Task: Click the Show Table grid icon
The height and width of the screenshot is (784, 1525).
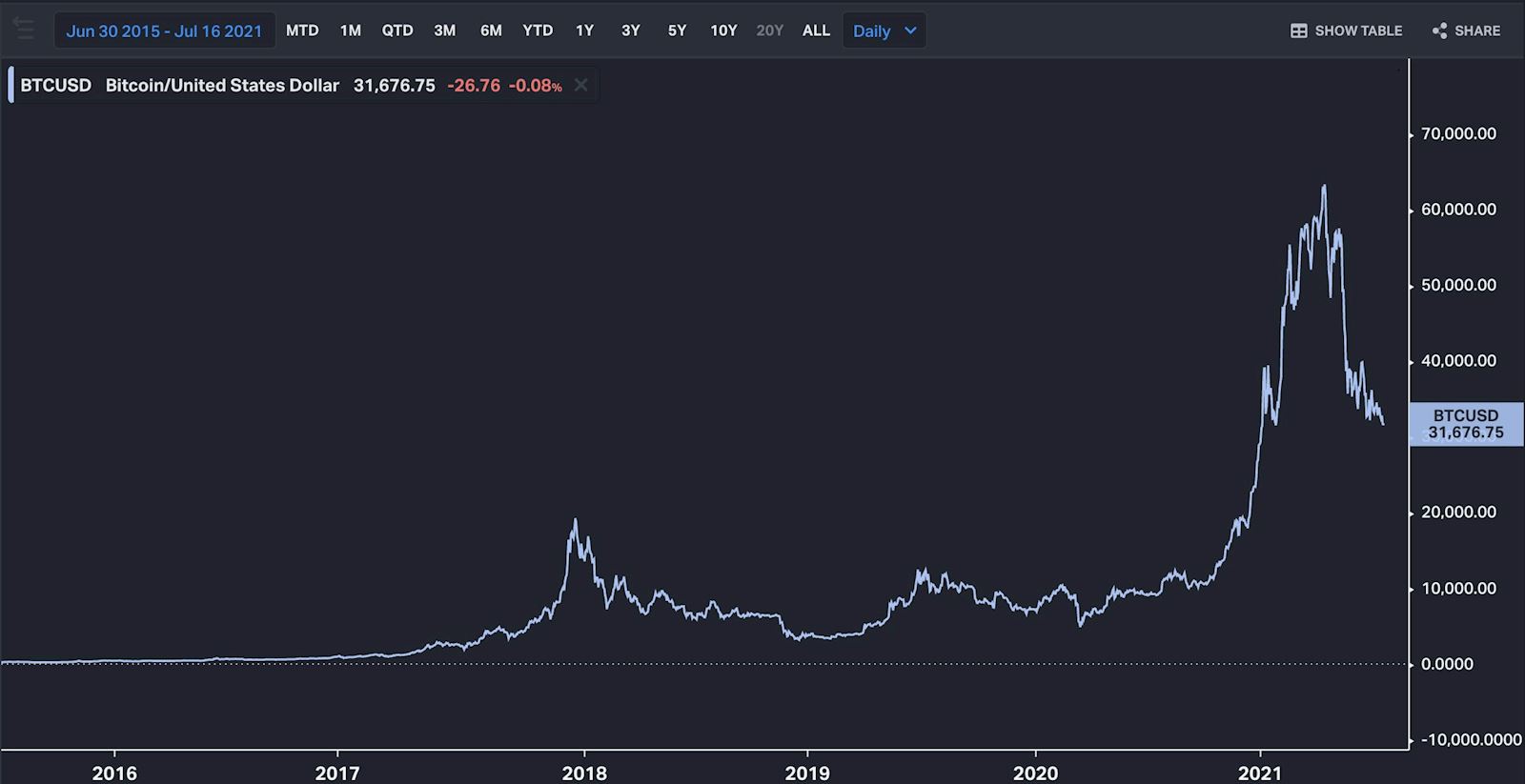Action: tap(1298, 30)
